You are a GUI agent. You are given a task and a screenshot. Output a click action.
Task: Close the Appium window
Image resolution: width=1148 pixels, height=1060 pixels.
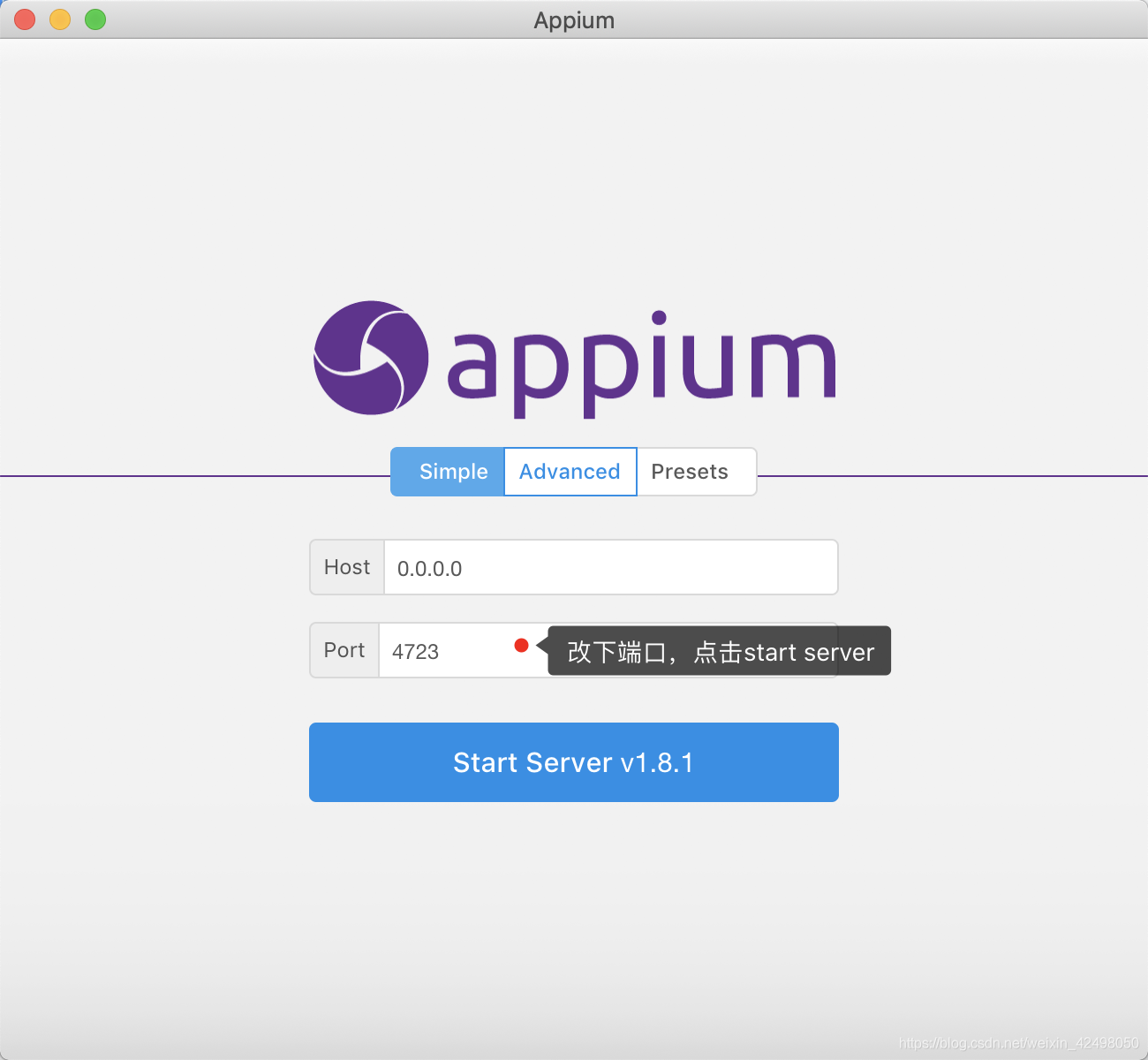pos(25,19)
